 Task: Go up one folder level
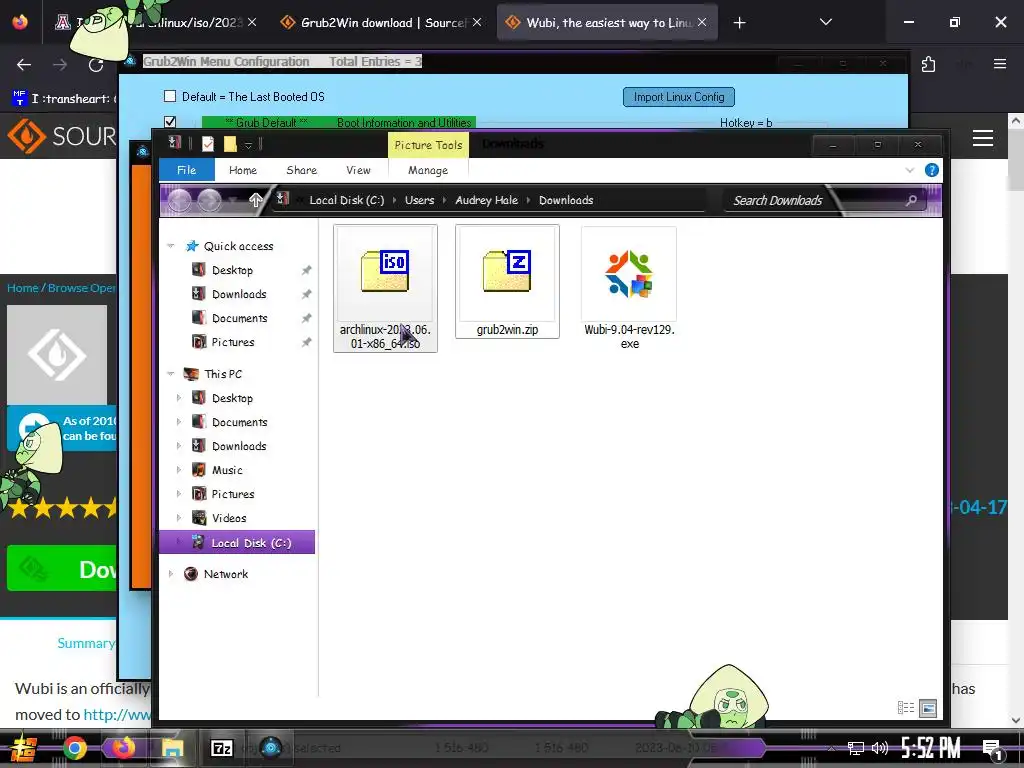click(256, 200)
